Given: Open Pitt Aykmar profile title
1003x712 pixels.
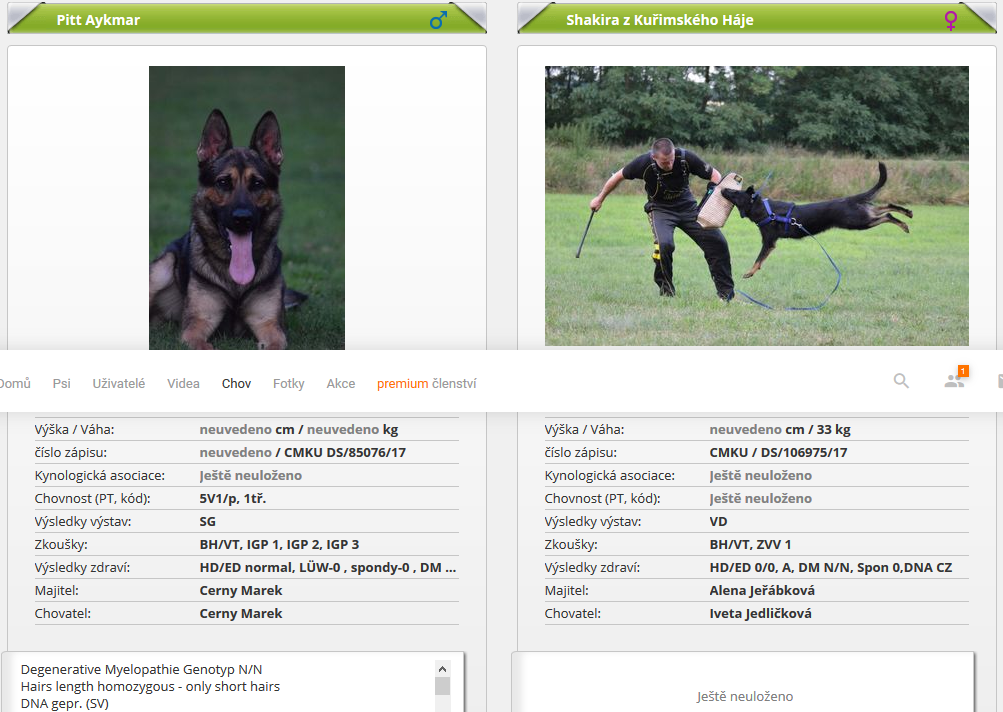Looking at the screenshot, I should click(98, 20).
